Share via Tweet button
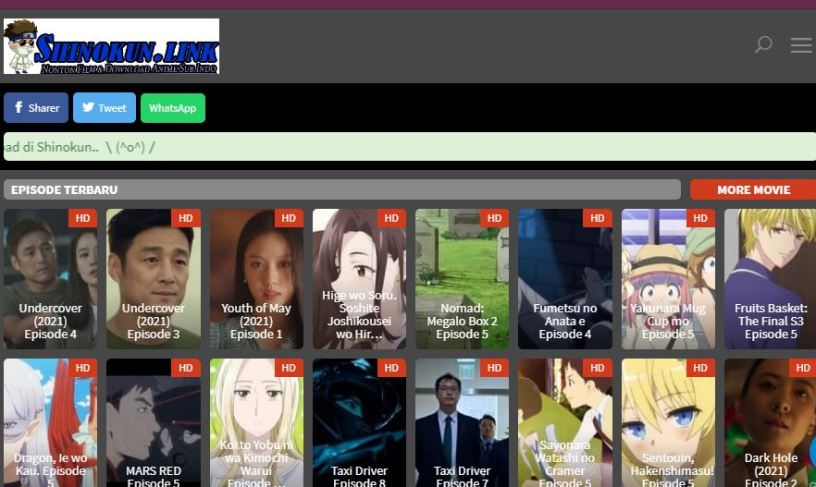This screenshot has width=816, height=487. [x=104, y=108]
